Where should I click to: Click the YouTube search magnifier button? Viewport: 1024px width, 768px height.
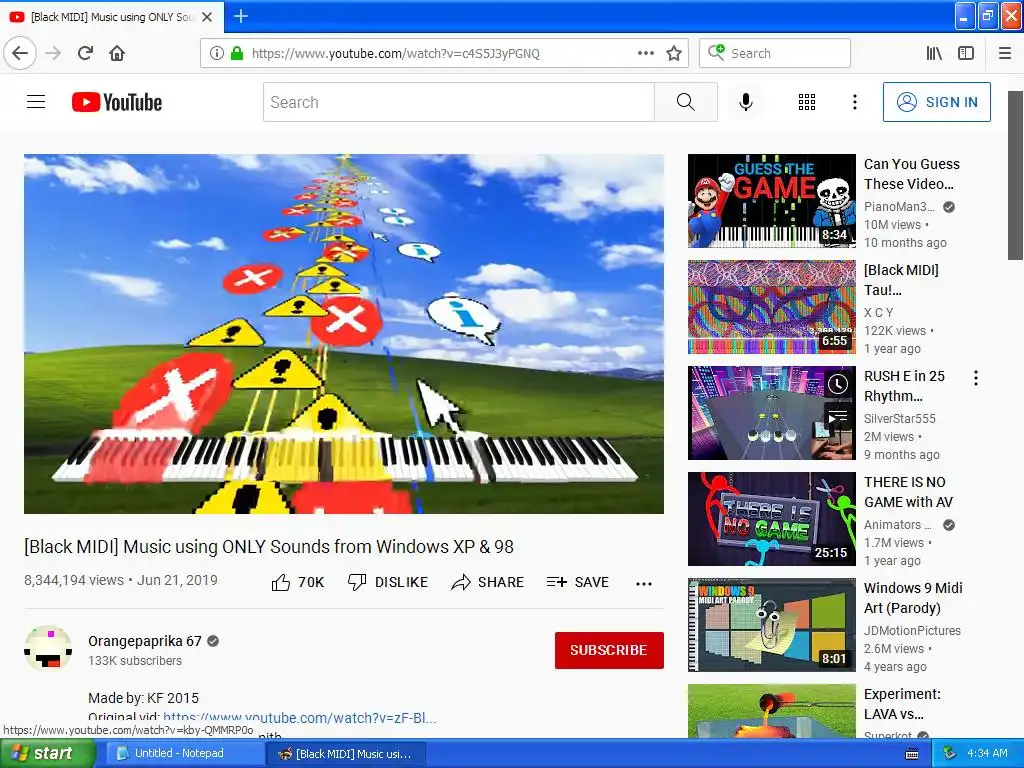click(686, 102)
